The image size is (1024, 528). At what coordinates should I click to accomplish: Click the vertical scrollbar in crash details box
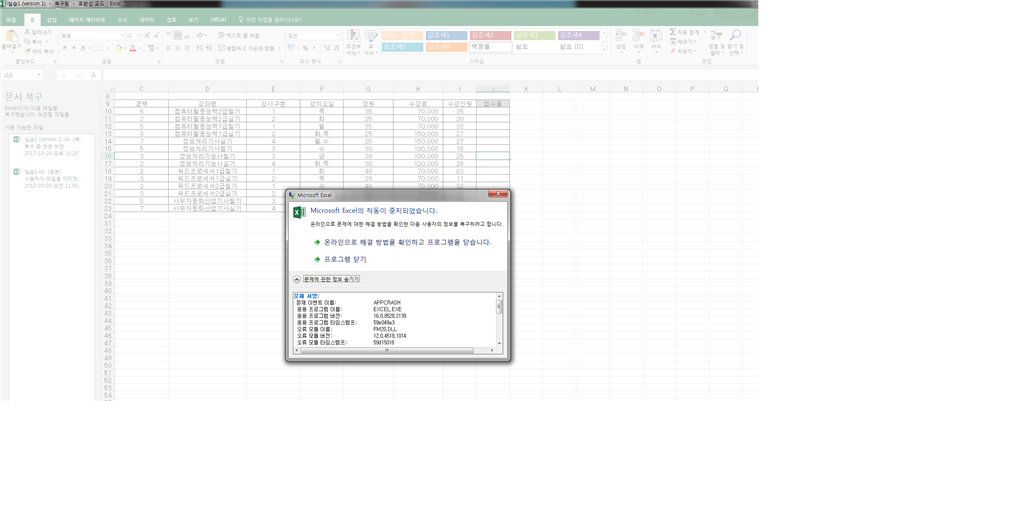click(x=500, y=322)
